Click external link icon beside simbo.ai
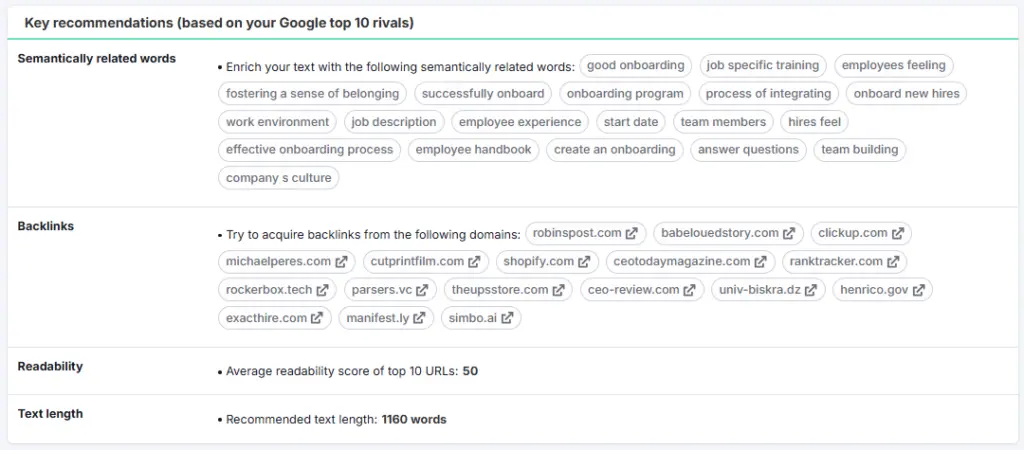 pyautogui.click(x=507, y=318)
